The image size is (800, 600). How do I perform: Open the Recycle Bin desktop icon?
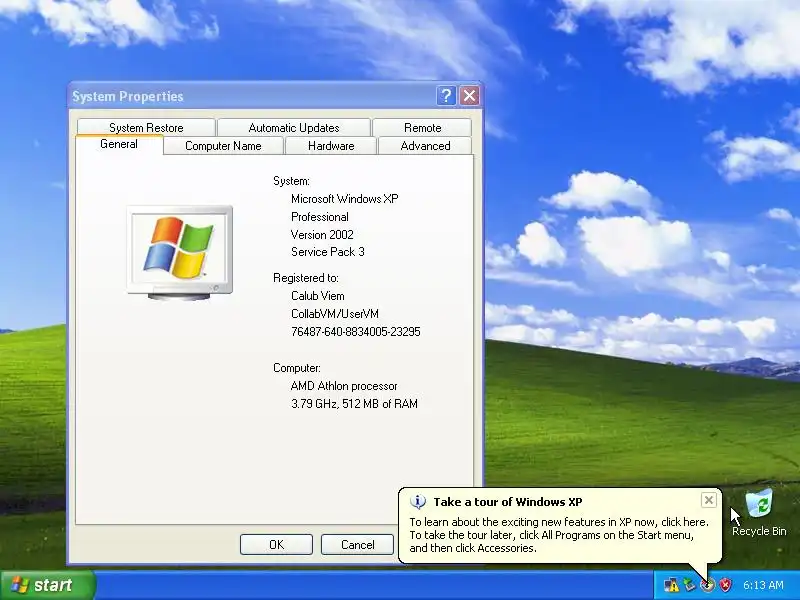tap(759, 512)
